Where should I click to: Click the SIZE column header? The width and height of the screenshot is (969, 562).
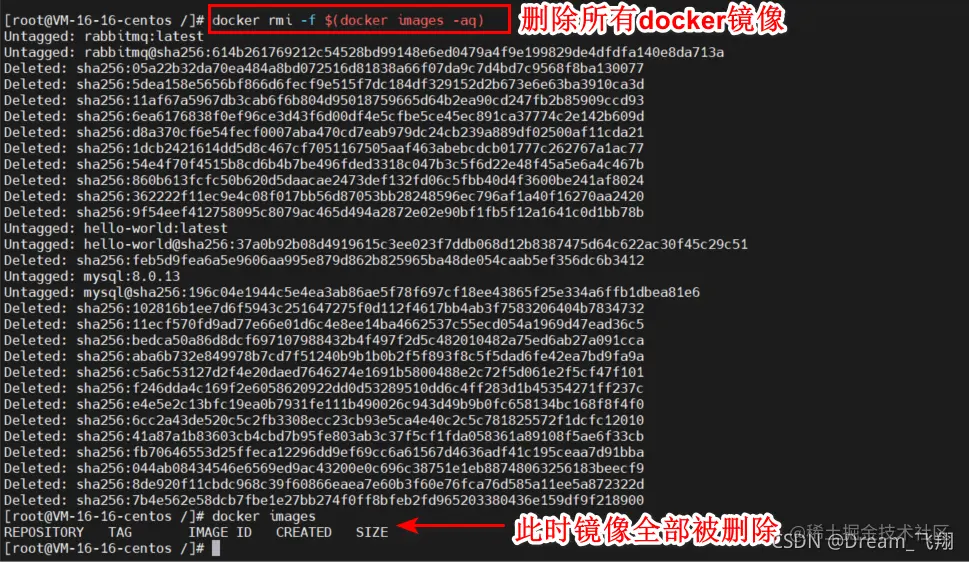pos(372,532)
